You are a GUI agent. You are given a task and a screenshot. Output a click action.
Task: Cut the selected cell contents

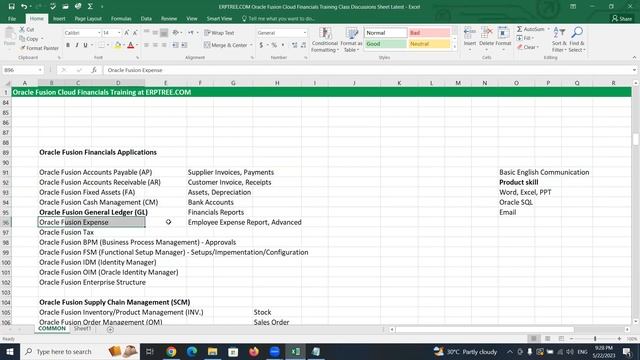tap(27, 29)
